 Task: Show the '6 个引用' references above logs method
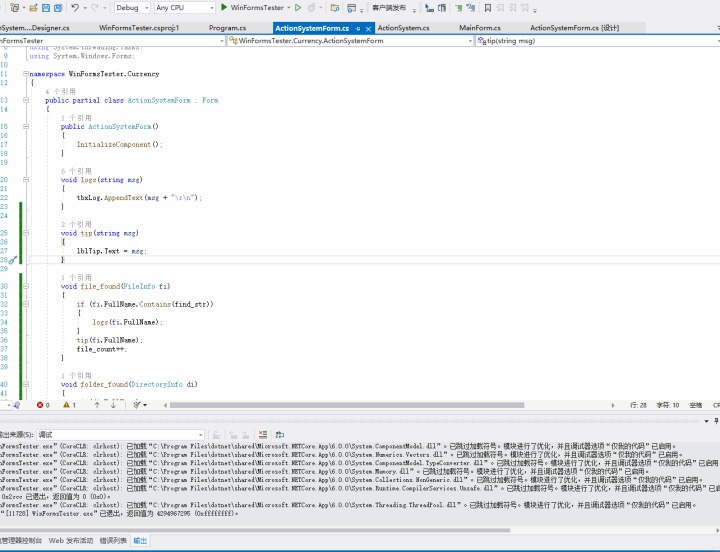(x=76, y=171)
